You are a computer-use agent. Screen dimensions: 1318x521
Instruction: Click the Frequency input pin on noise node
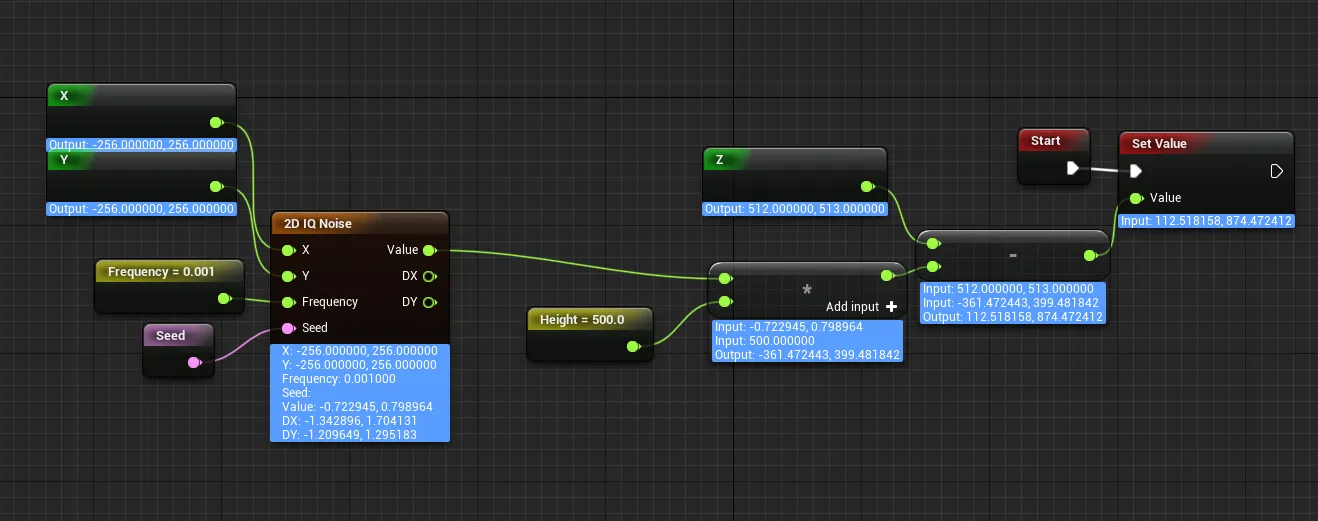(x=288, y=302)
